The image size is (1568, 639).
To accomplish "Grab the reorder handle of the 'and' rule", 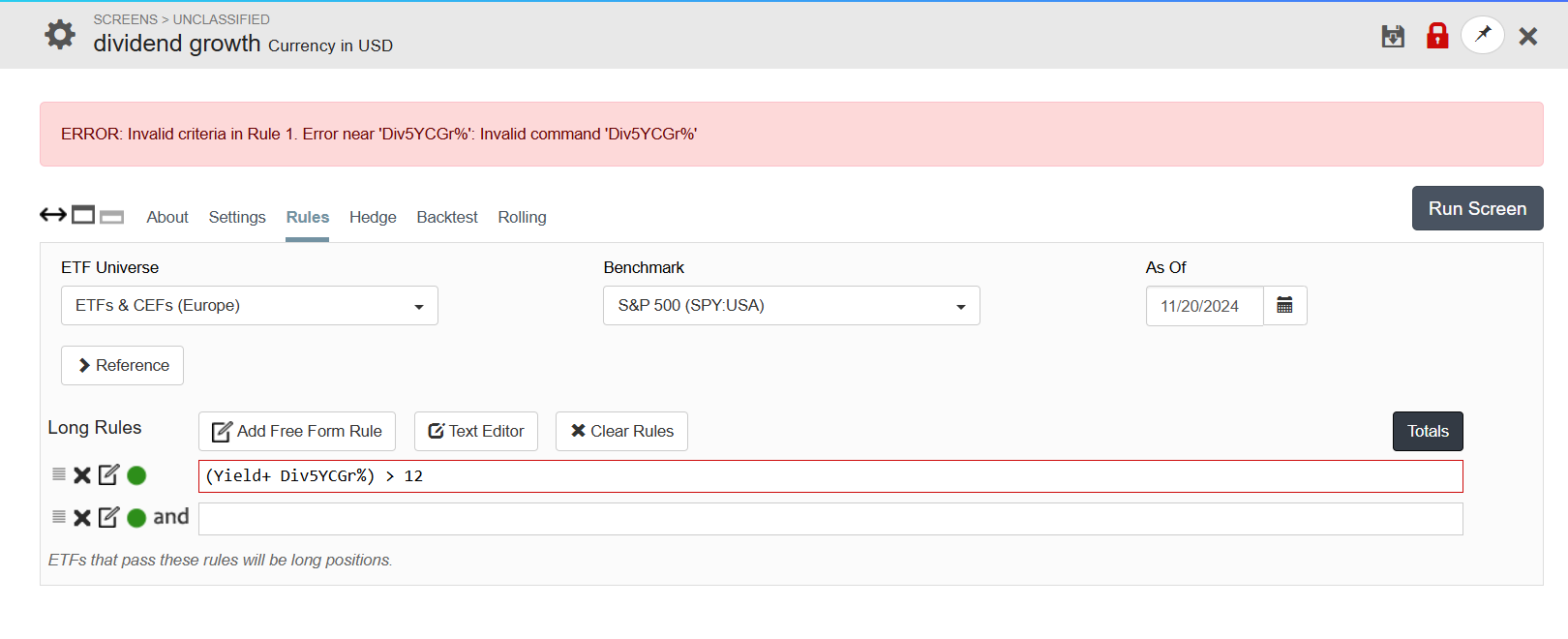I will [x=59, y=517].
